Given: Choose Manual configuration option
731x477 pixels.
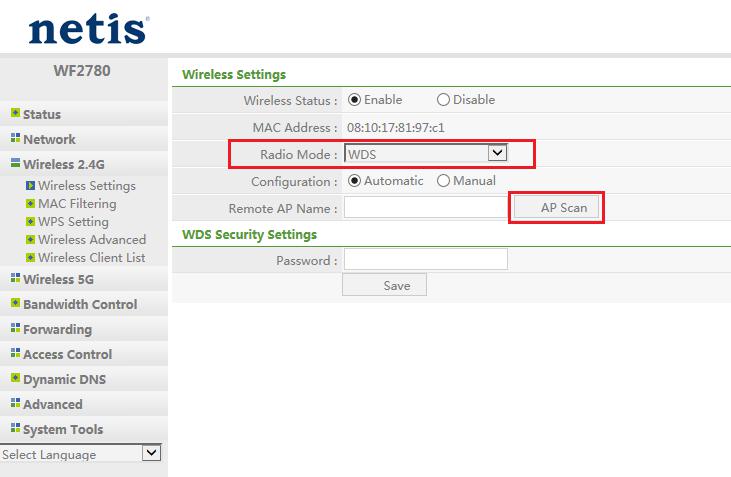Looking at the screenshot, I should pos(443,181).
